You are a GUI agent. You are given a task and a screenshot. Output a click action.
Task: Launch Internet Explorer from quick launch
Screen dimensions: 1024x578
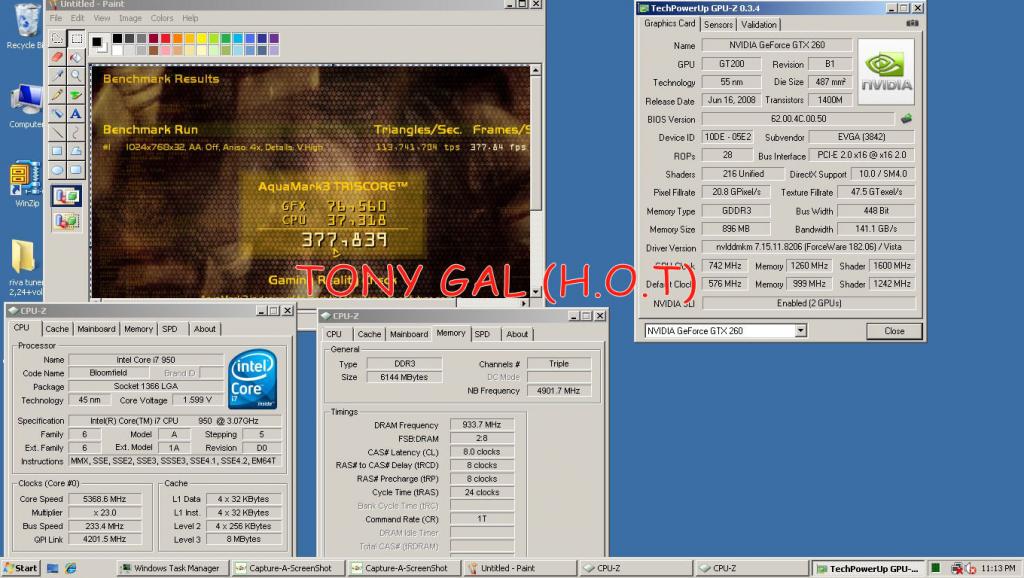tap(70, 568)
